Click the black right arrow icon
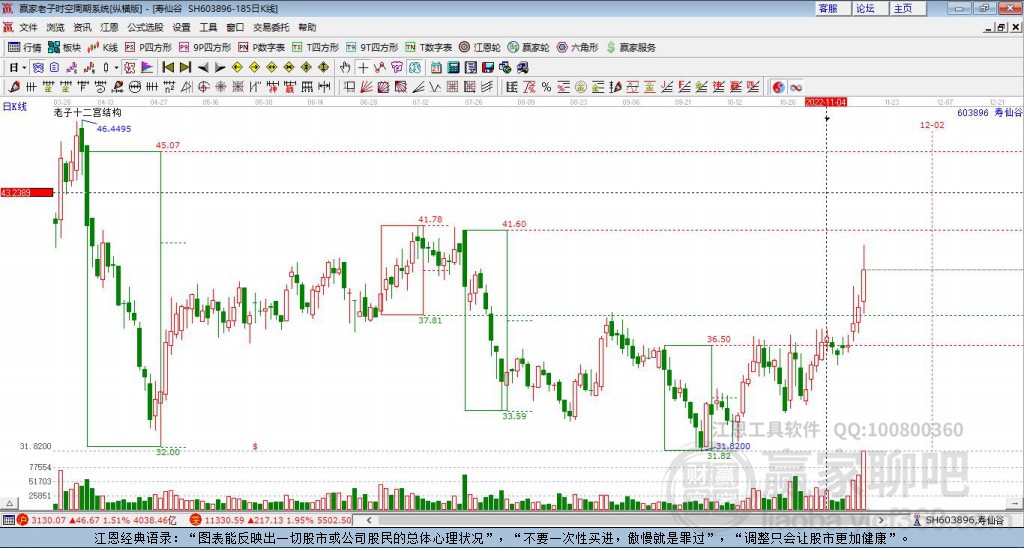Image resolution: width=1024 pixels, height=548 pixels. (x=220, y=67)
